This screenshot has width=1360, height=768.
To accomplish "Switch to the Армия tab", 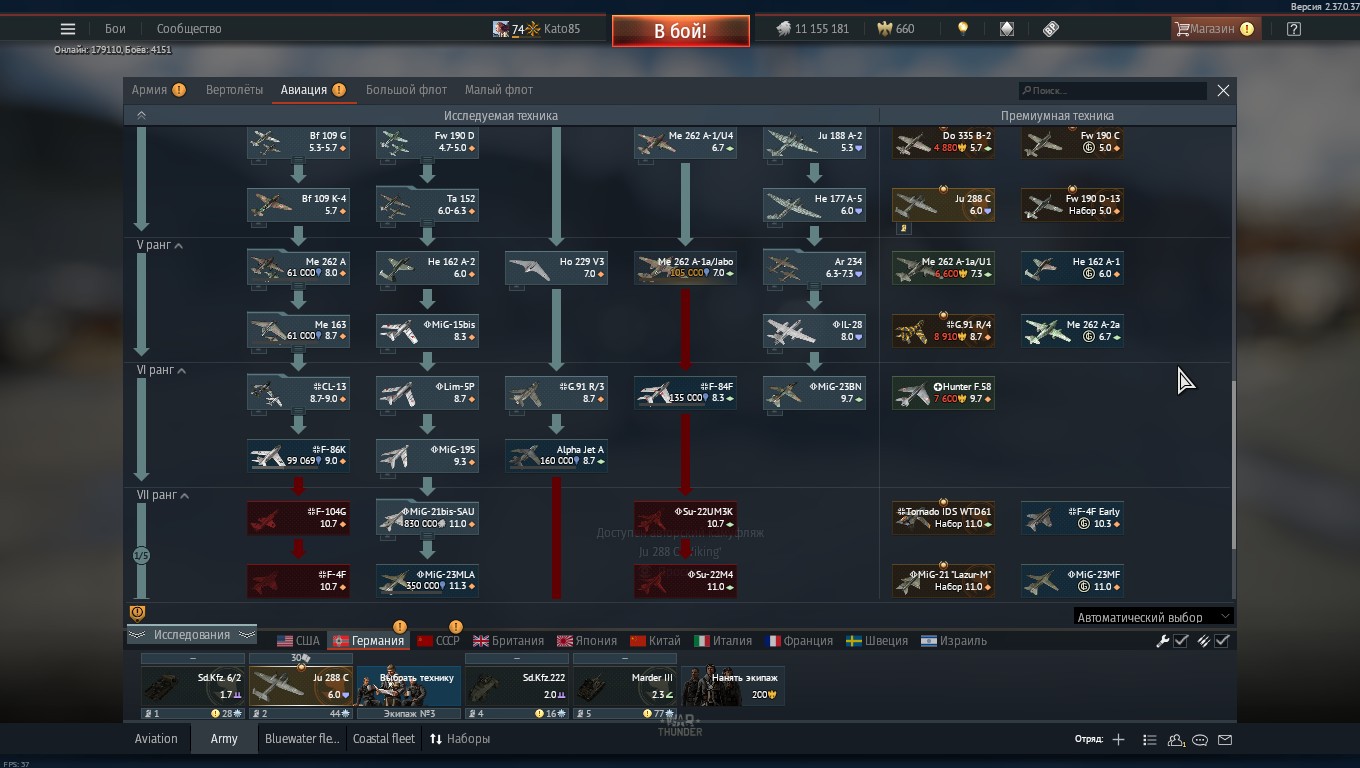I will tap(149, 90).
